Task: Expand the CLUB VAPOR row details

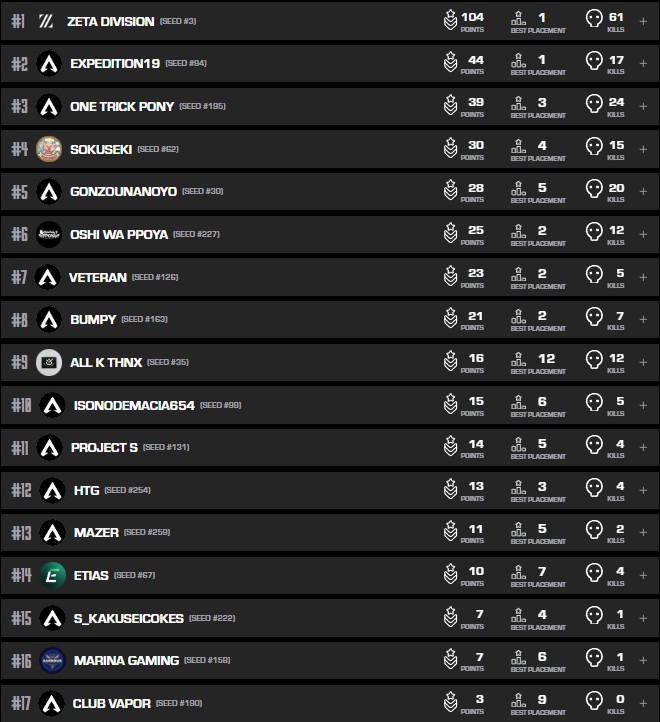Action: coord(643,703)
